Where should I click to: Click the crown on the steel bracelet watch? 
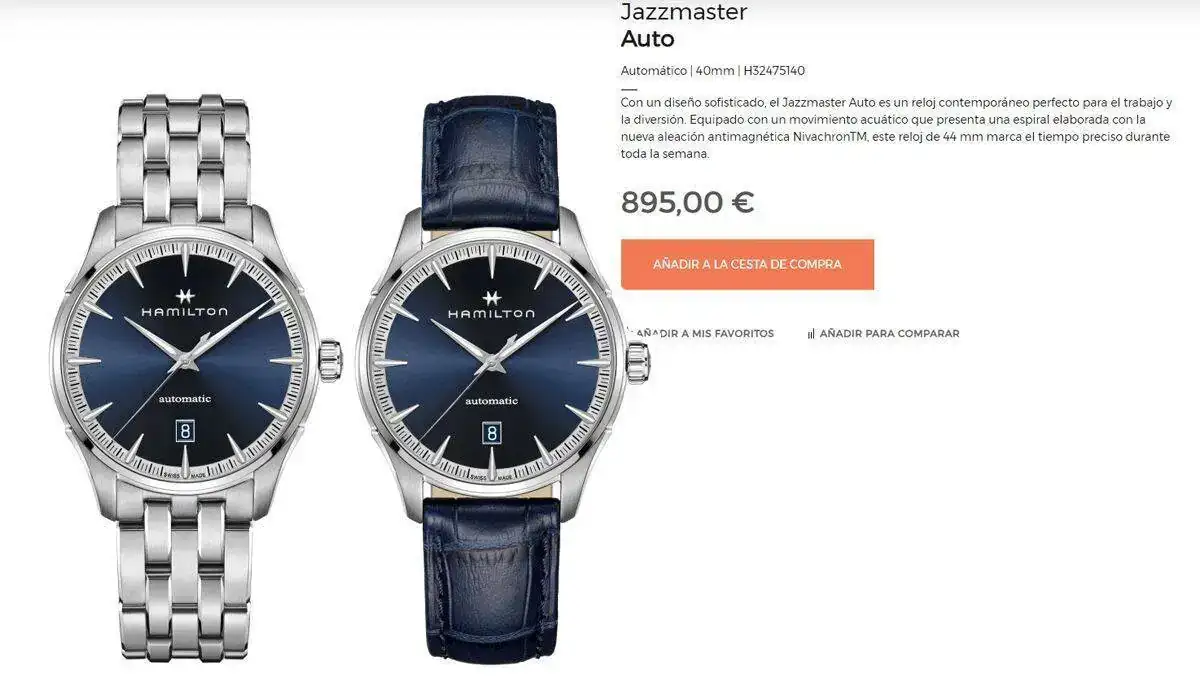pos(331,358)
